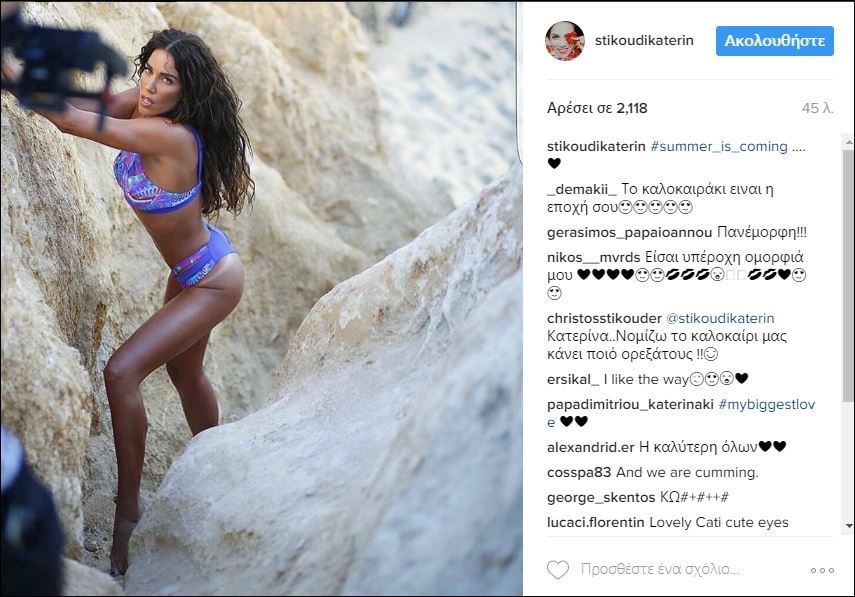The image size is (855, 597).
Task: Open papadimitriou_katerinaki profile
Action: (x=630, y=405)
